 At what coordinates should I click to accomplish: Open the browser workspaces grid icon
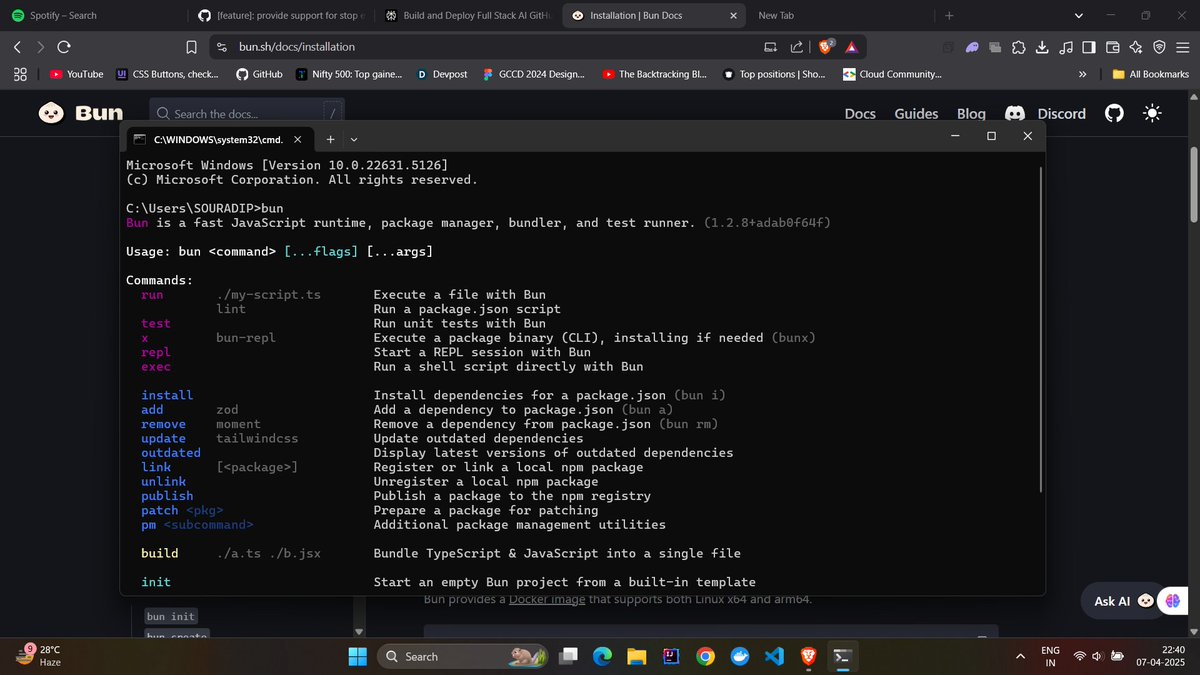tap(19, 74)
